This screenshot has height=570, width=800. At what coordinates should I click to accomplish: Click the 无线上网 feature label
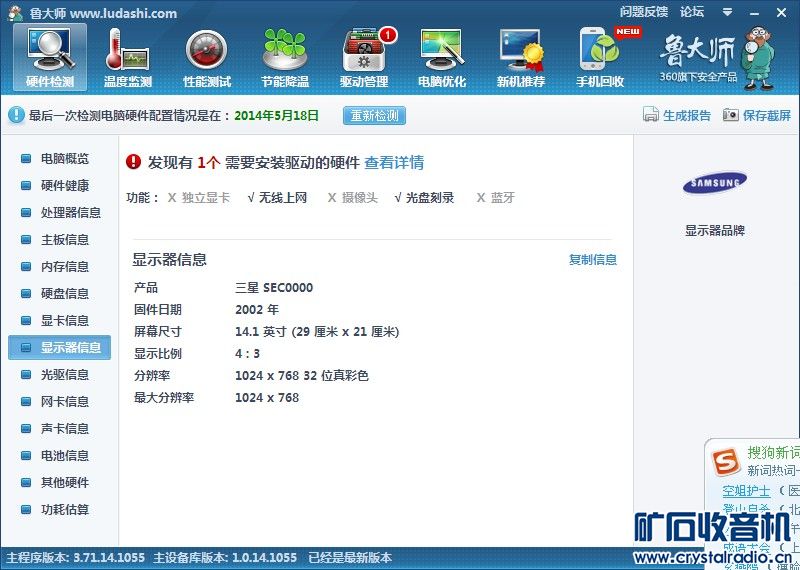283,198
